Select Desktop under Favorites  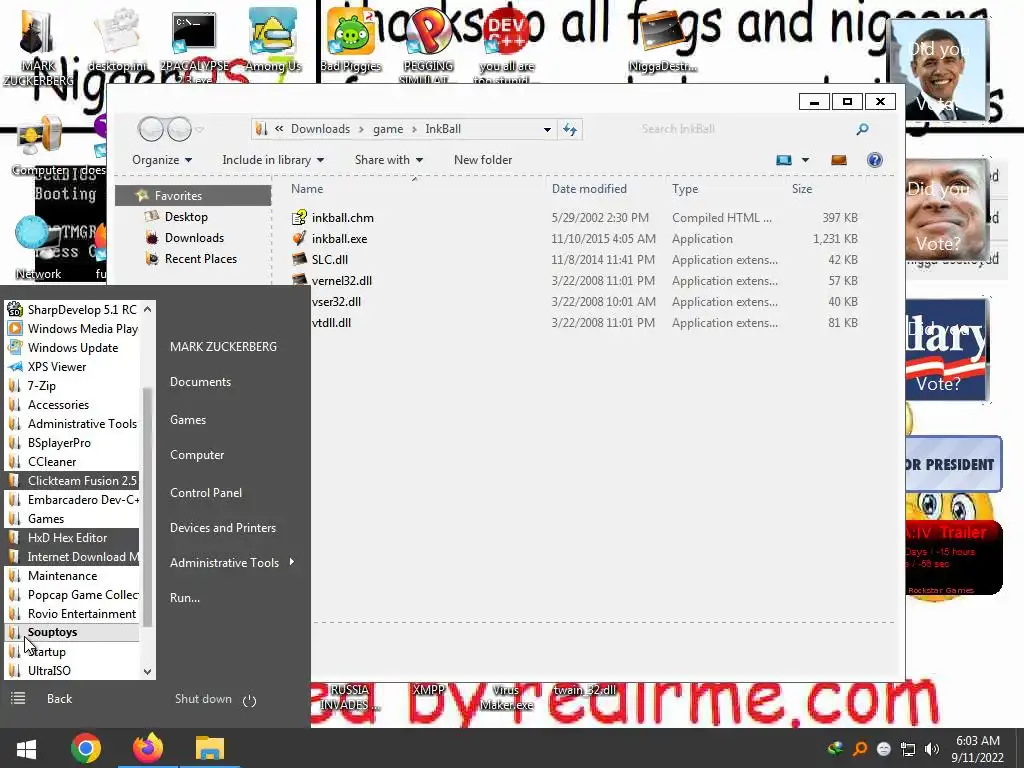tap(186, 217)
